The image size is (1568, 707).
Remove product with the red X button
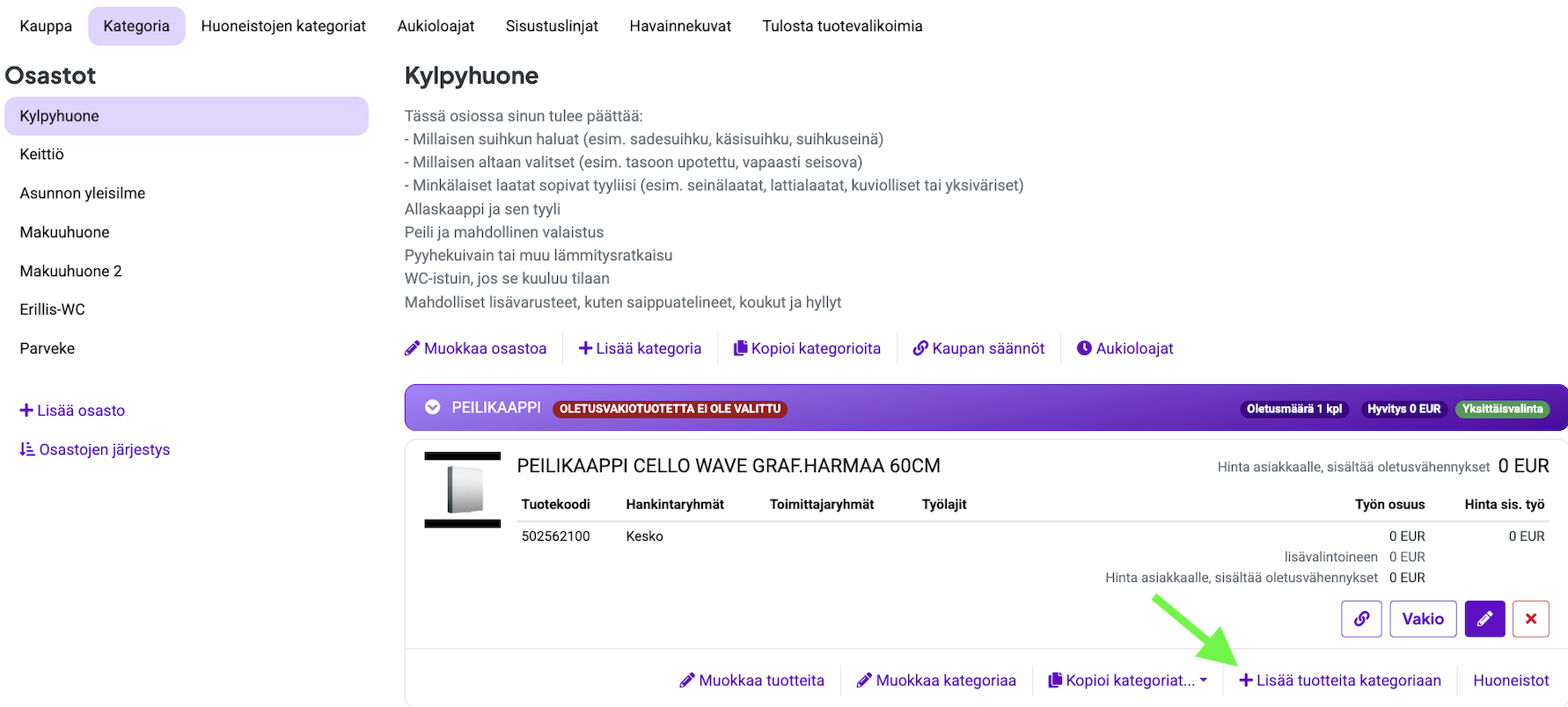(1530, 619)
